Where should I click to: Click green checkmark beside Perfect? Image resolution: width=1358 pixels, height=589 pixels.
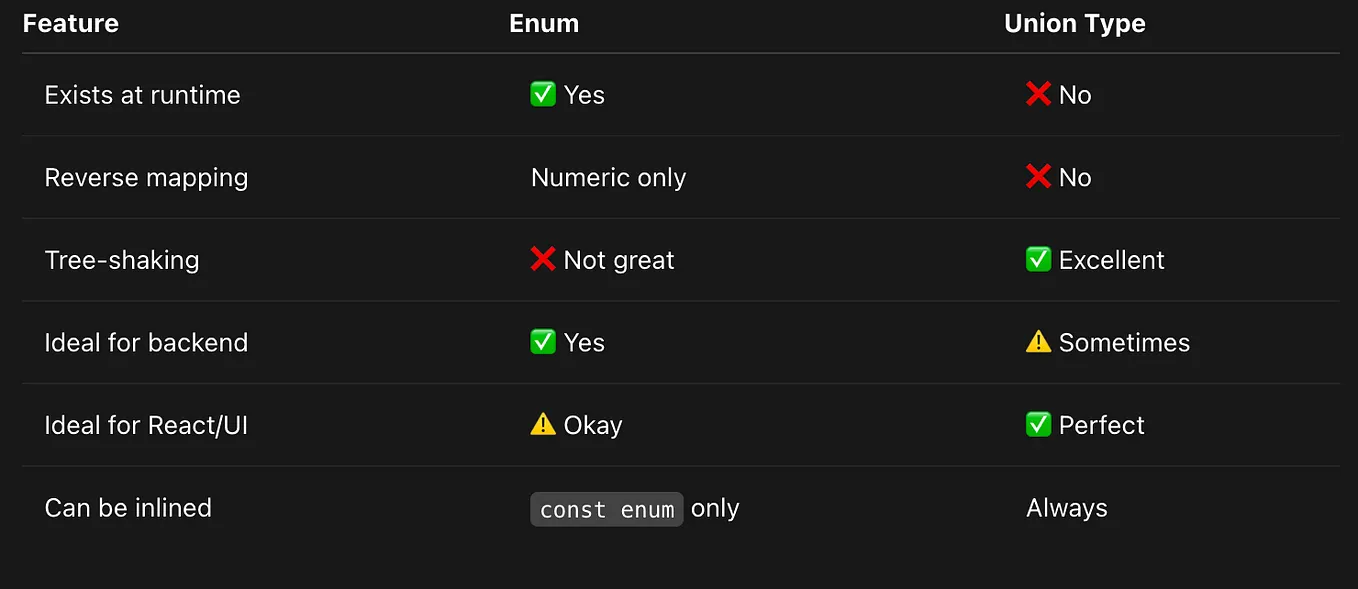(1039, 424)
